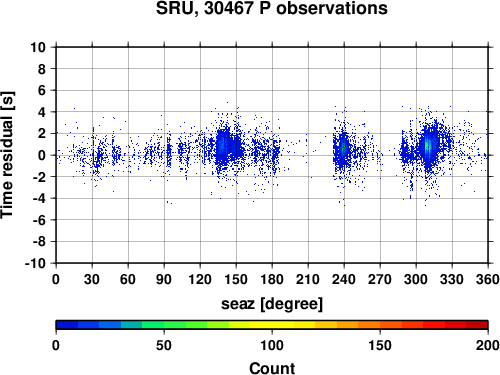Click the 360 tick label on x-axis
Screen dimensions: 500x375
487,279
